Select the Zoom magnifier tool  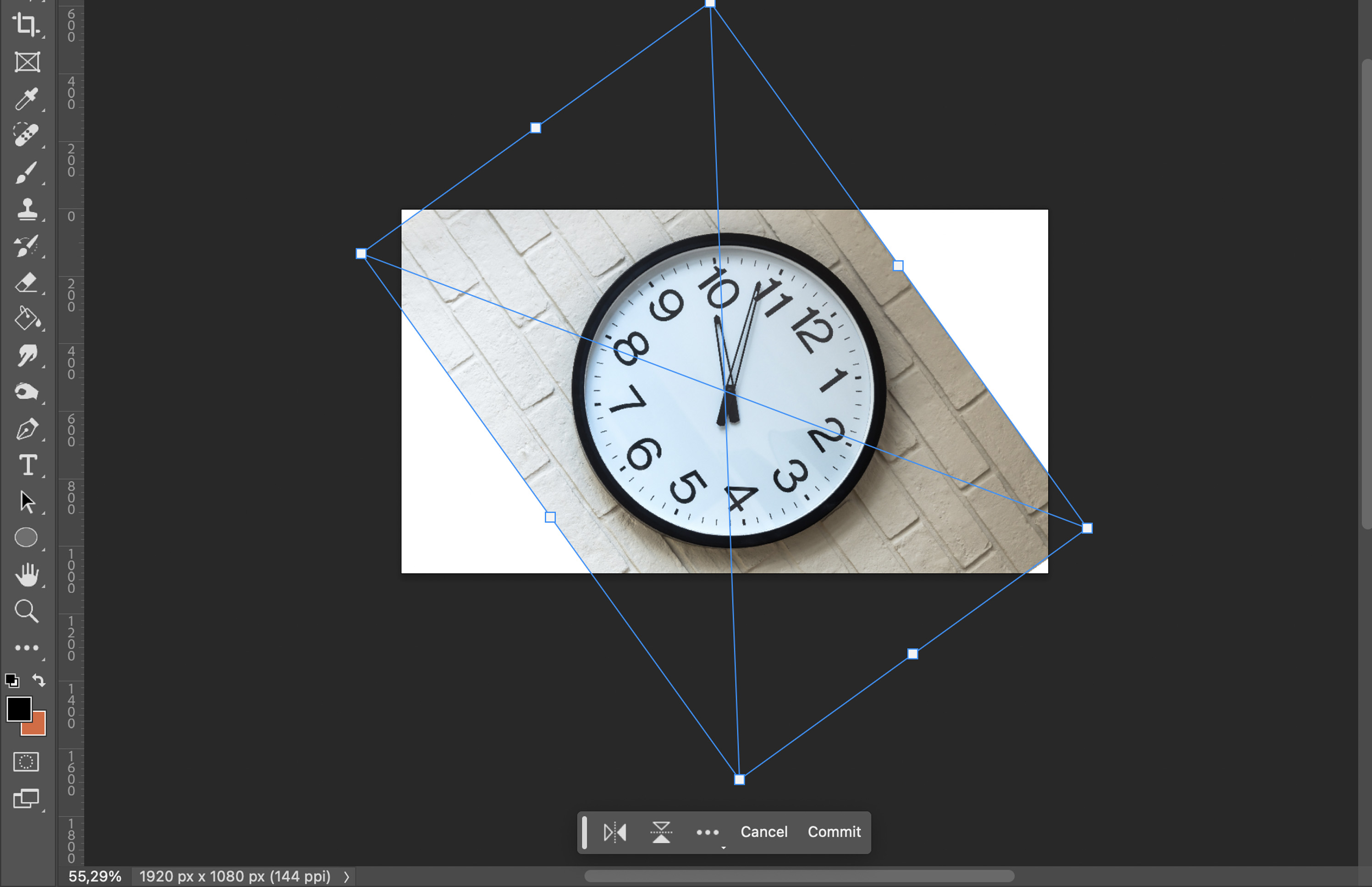coord(27,611)
